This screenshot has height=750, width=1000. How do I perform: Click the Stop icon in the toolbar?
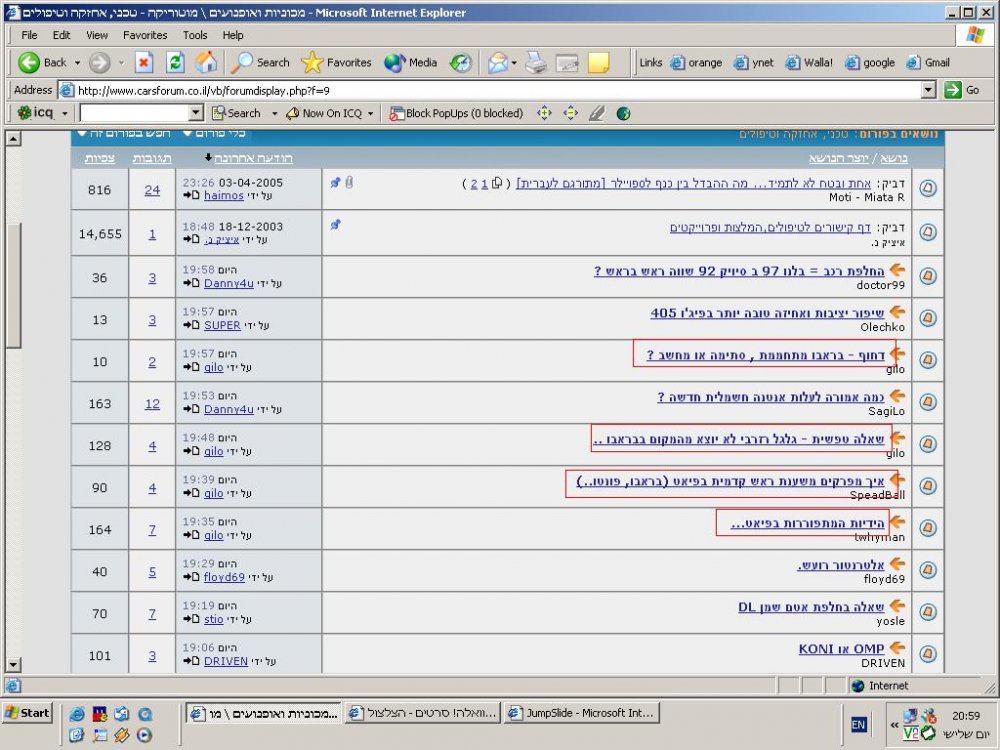pos(144,62)
